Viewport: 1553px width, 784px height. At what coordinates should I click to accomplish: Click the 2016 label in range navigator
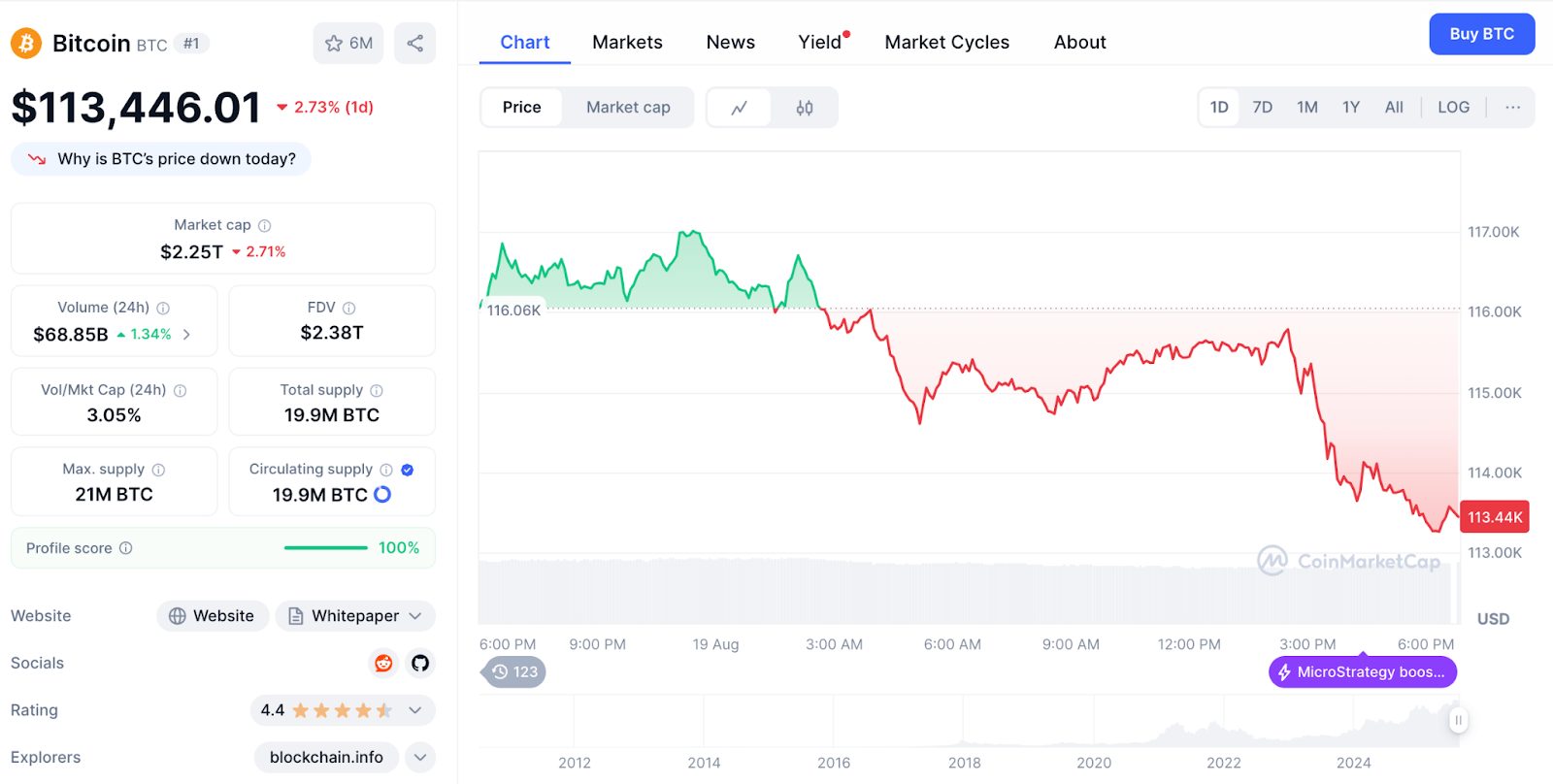coord(834,763)
